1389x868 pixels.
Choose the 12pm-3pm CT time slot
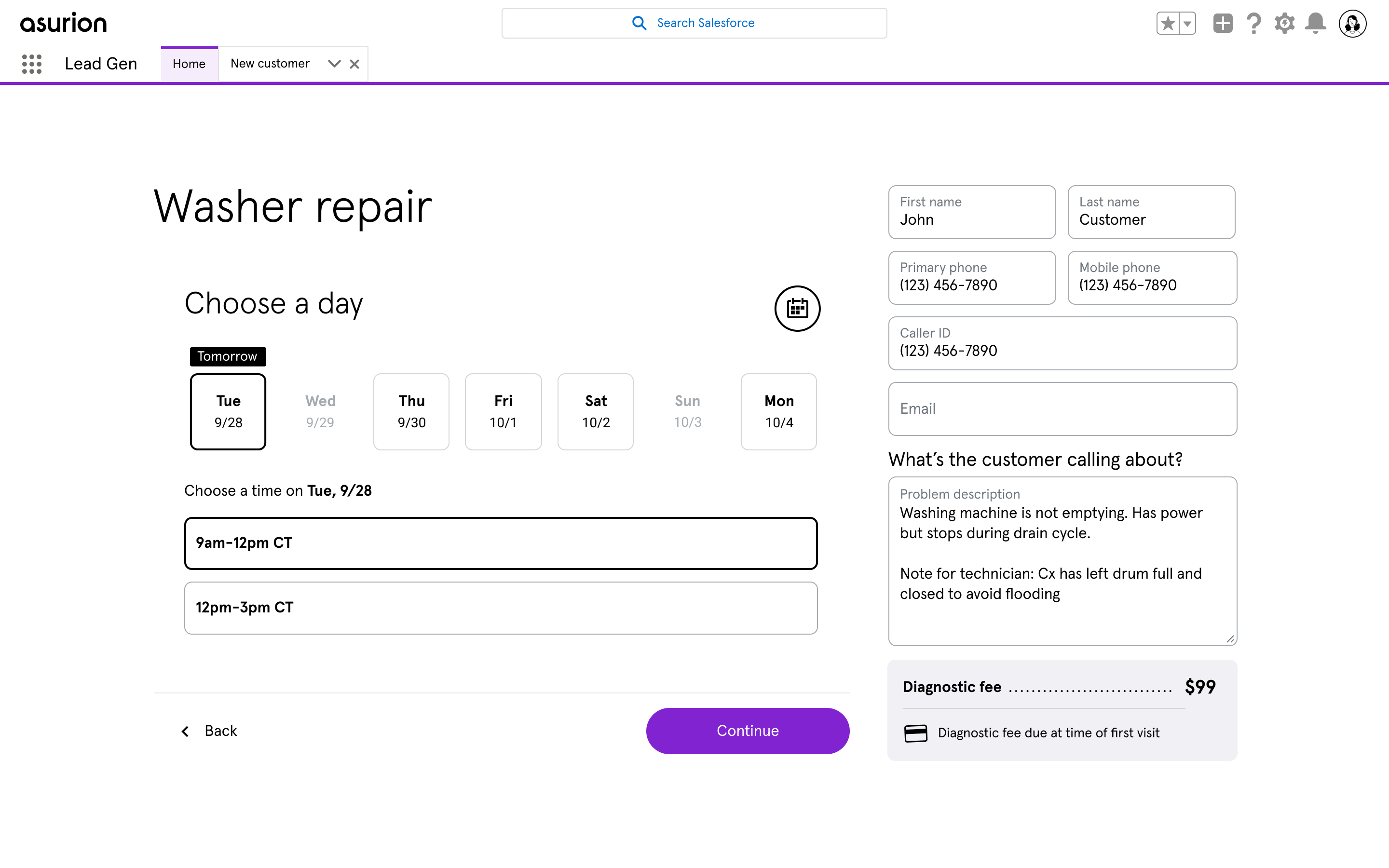coord(501,608)
